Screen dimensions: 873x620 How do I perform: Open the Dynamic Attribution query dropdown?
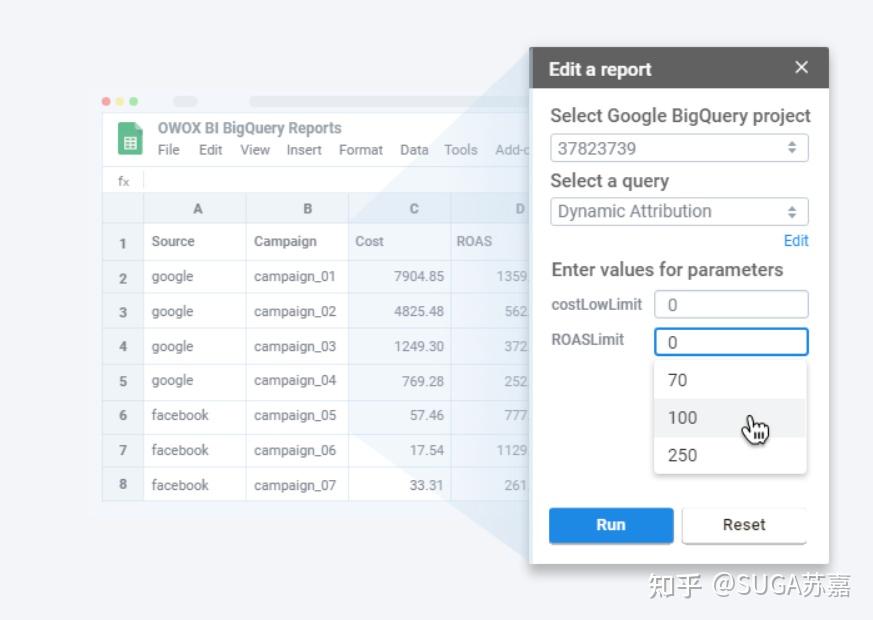pos(679,211)
